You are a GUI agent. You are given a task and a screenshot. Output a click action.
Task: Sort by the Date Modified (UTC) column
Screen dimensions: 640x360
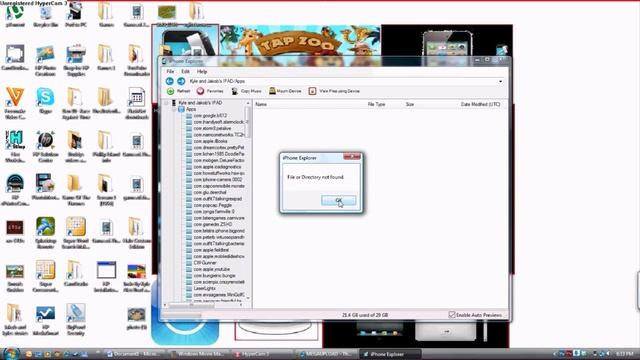(x=480, y=104)
